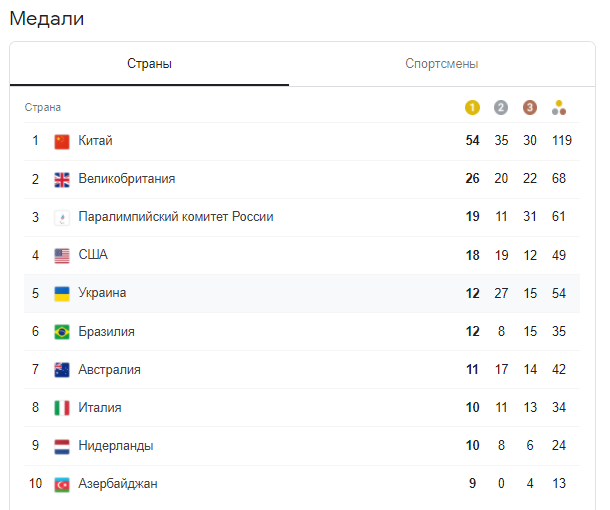
Task: Select the США row
Action: pyautogui.click(x=93, y=255)
